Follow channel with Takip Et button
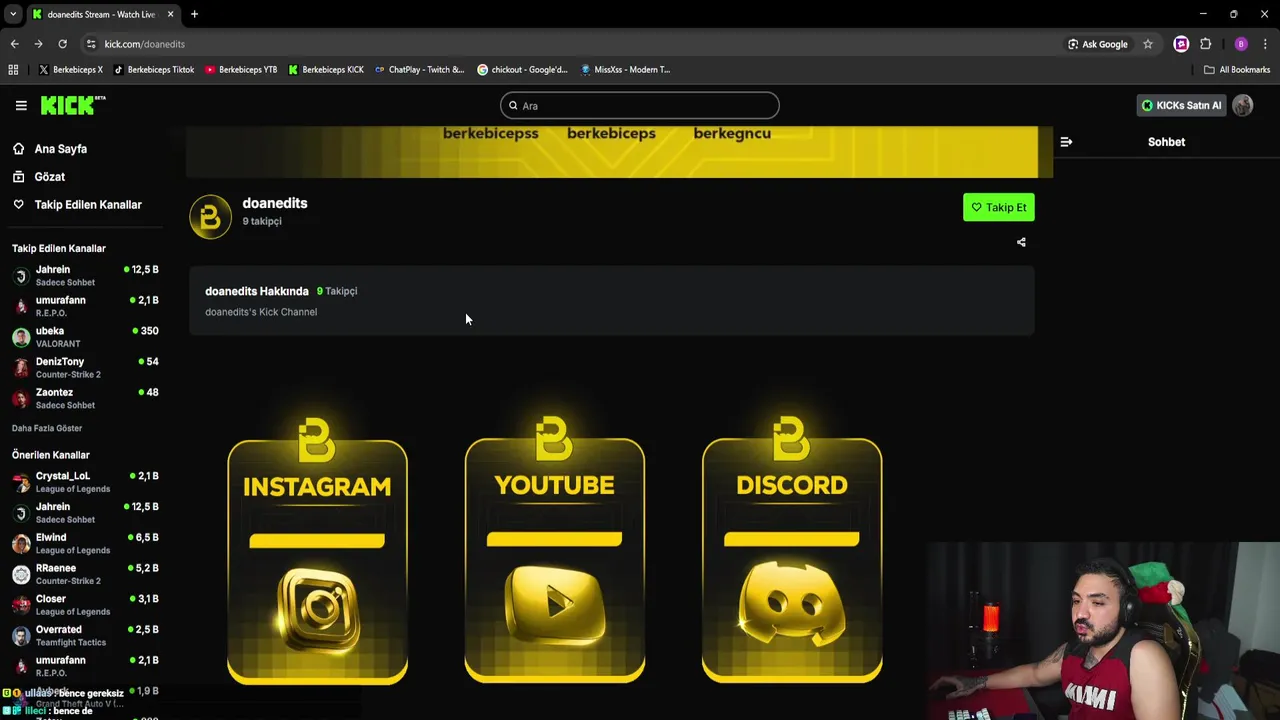 [x=998, y=207]
